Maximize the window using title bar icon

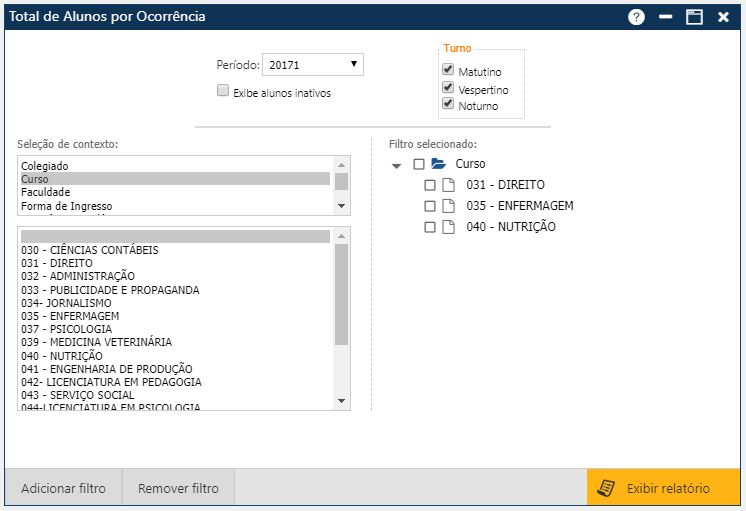pyautogui.click(x=694, y=17)
